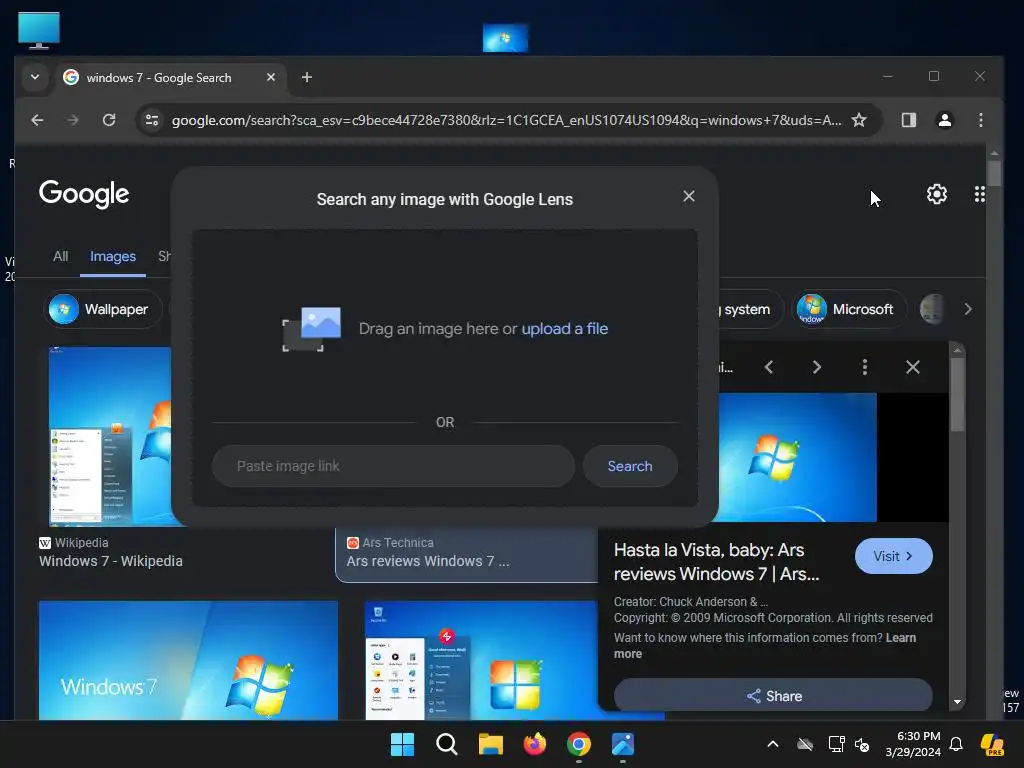Select This PC desktop icon
The height and width of the screenshot is (768, 1024).
click(39, 30)
